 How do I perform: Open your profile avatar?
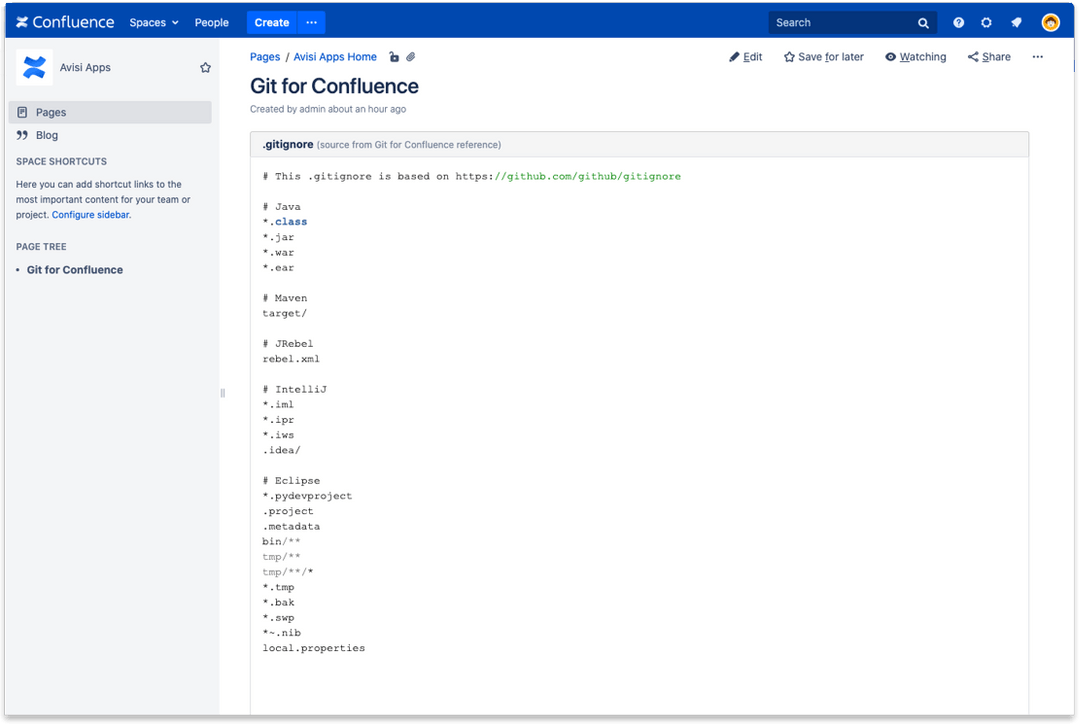1049,21
